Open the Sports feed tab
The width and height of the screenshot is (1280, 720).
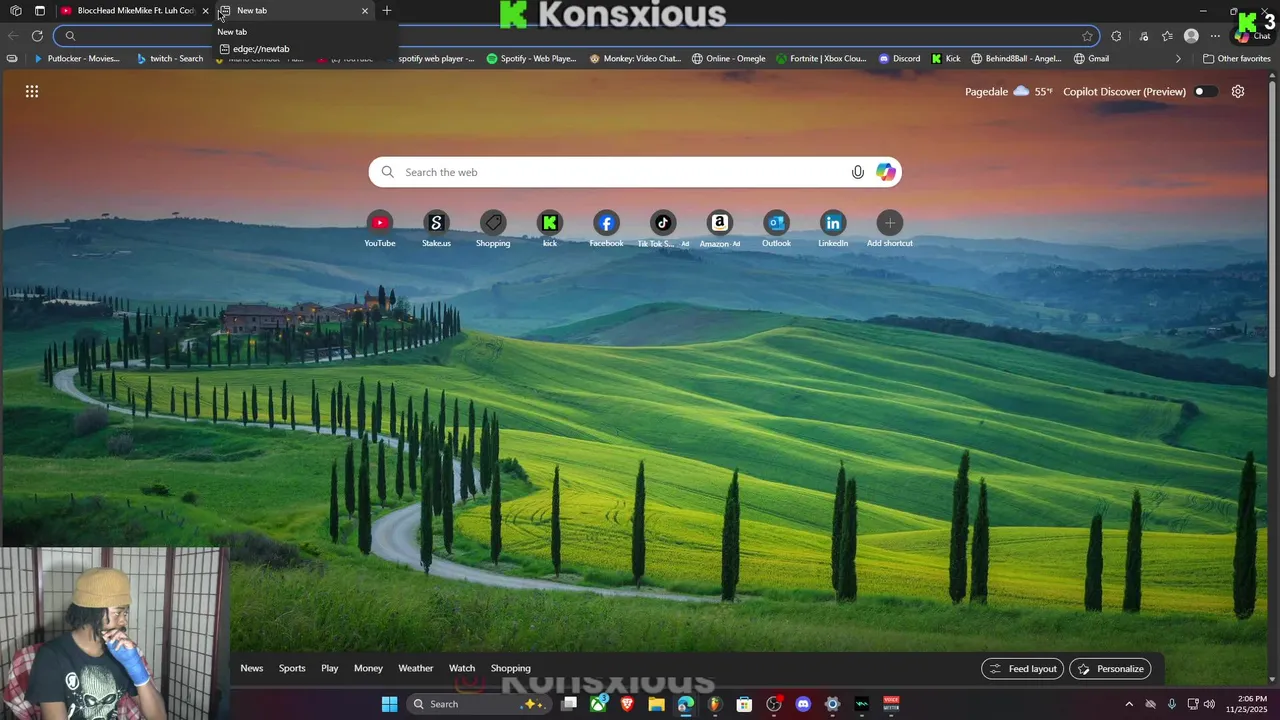click(x=292, y=668)
